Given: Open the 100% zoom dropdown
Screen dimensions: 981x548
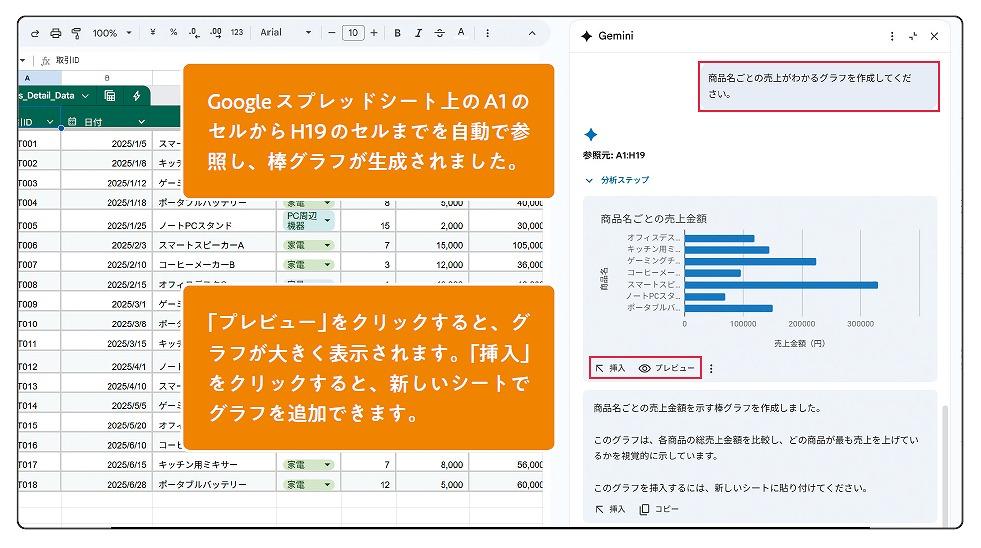Looking at the screenshot, I should click(112, 33).
